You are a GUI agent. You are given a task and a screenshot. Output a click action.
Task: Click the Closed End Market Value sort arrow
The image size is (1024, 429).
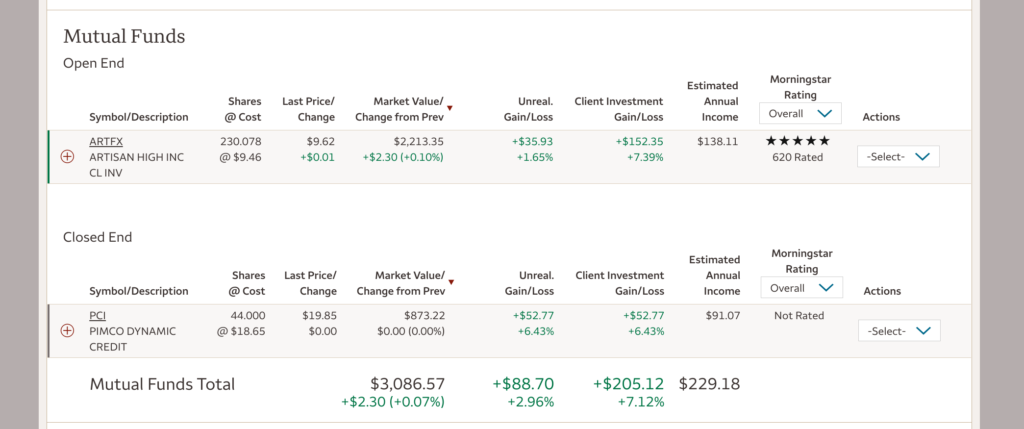coord(450,282)
